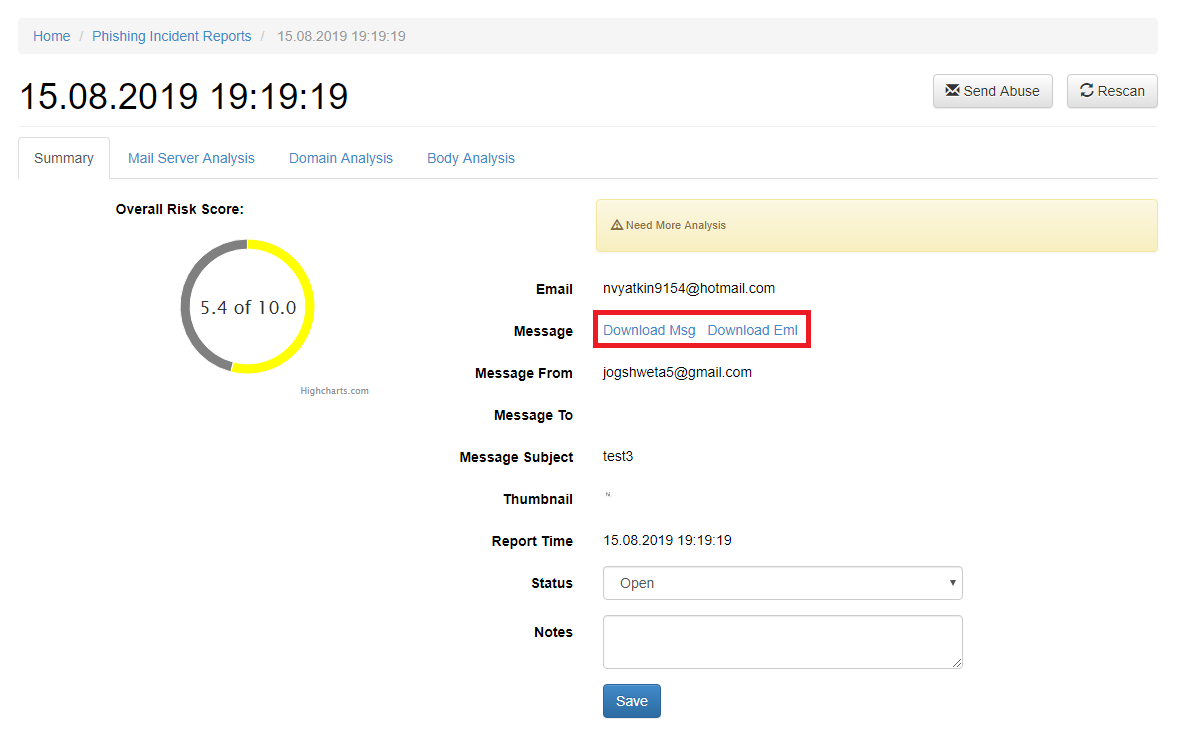
Task: Switch to the Summary tab
Action: tap(64, 158)
